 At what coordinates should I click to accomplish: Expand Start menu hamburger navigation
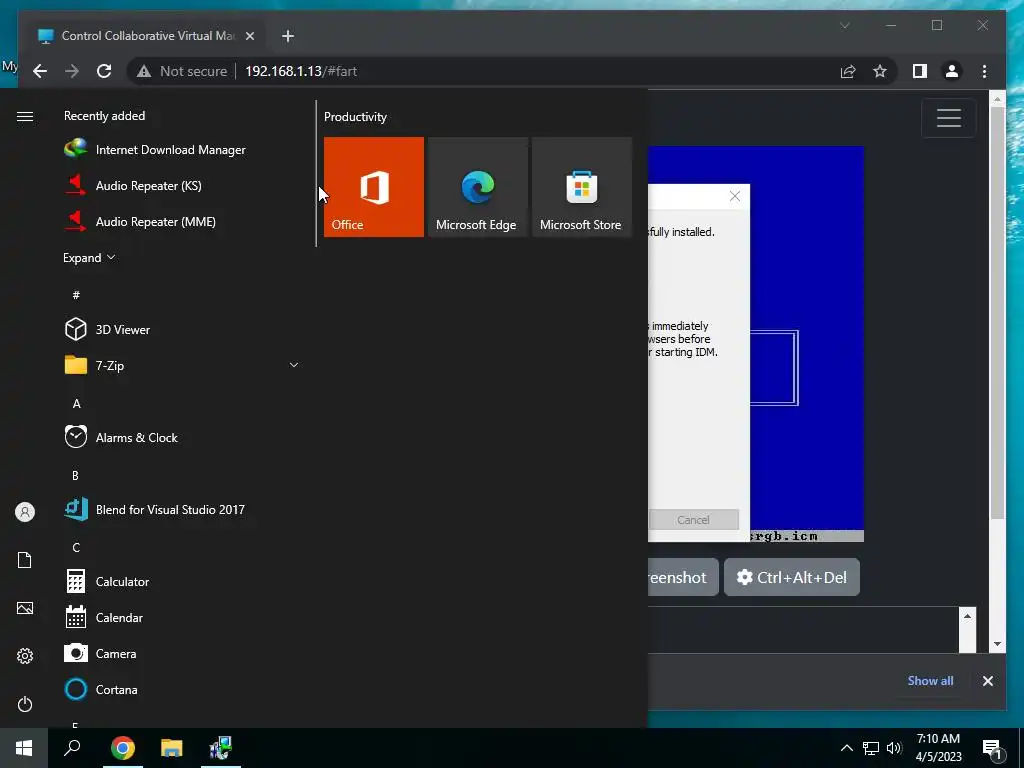click(25, 116)
